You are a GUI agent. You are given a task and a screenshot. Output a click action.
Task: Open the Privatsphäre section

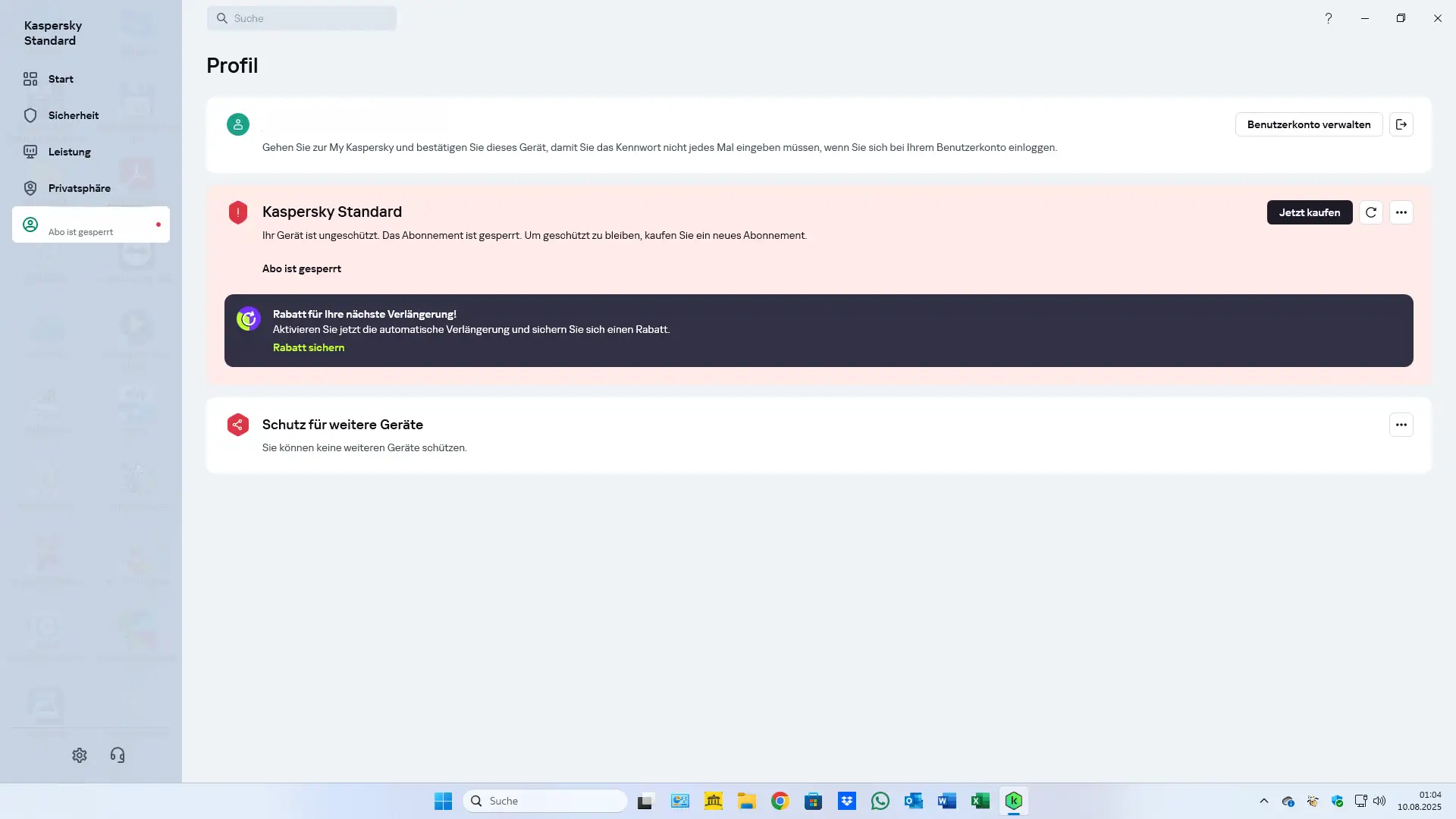pos(79,188)
